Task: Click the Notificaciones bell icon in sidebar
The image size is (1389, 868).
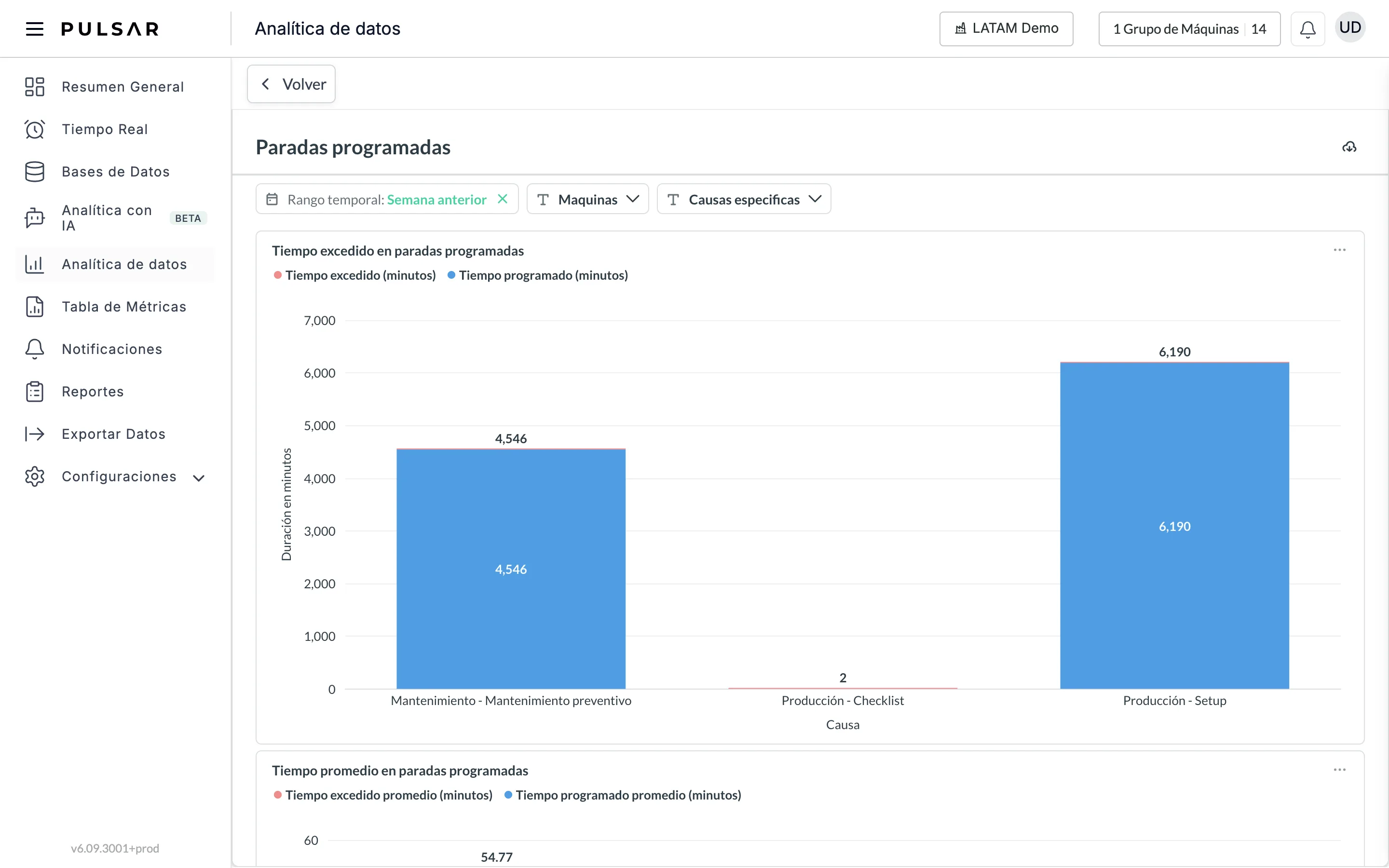Action: click(x=34, y=349)
